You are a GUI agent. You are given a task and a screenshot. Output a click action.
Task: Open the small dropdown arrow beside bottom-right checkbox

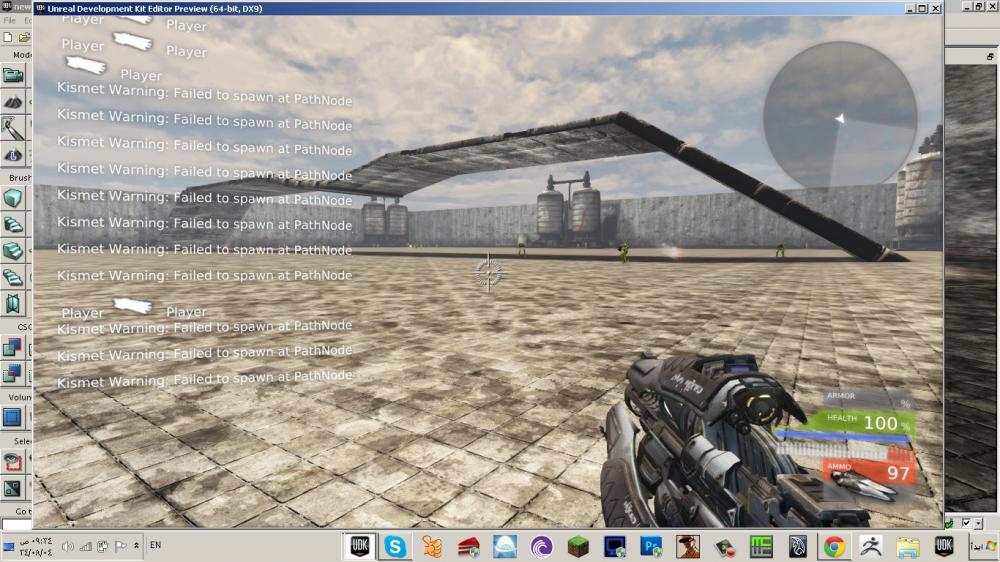pos(978,523)
